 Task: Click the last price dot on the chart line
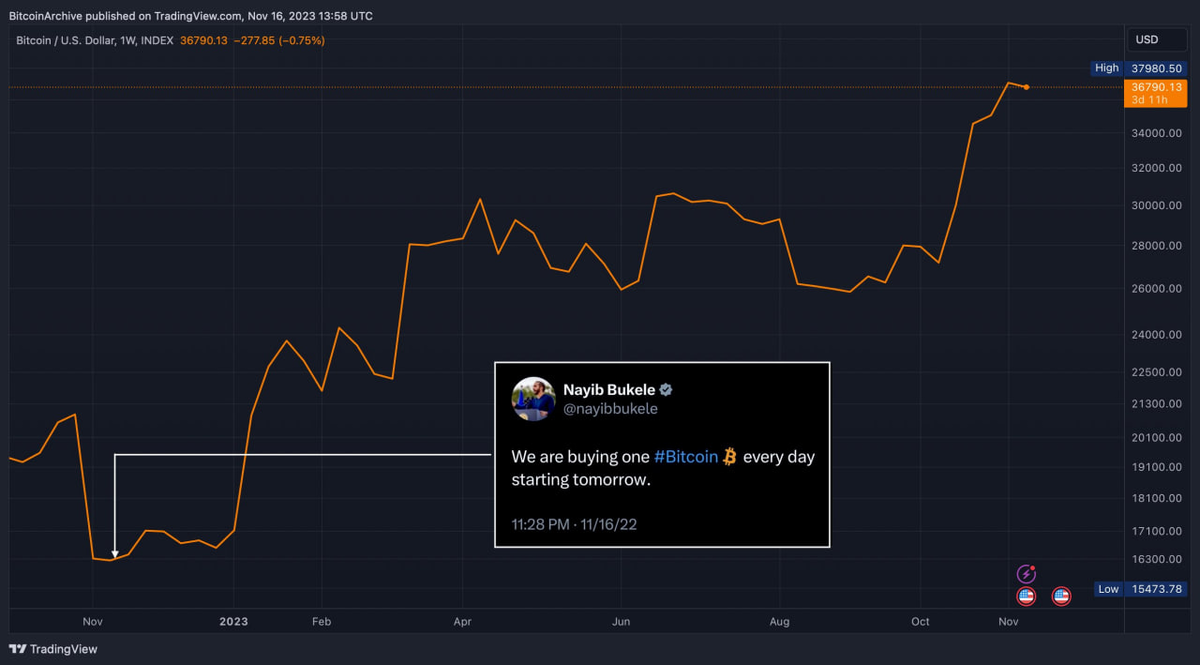[x=1026, y=87]
